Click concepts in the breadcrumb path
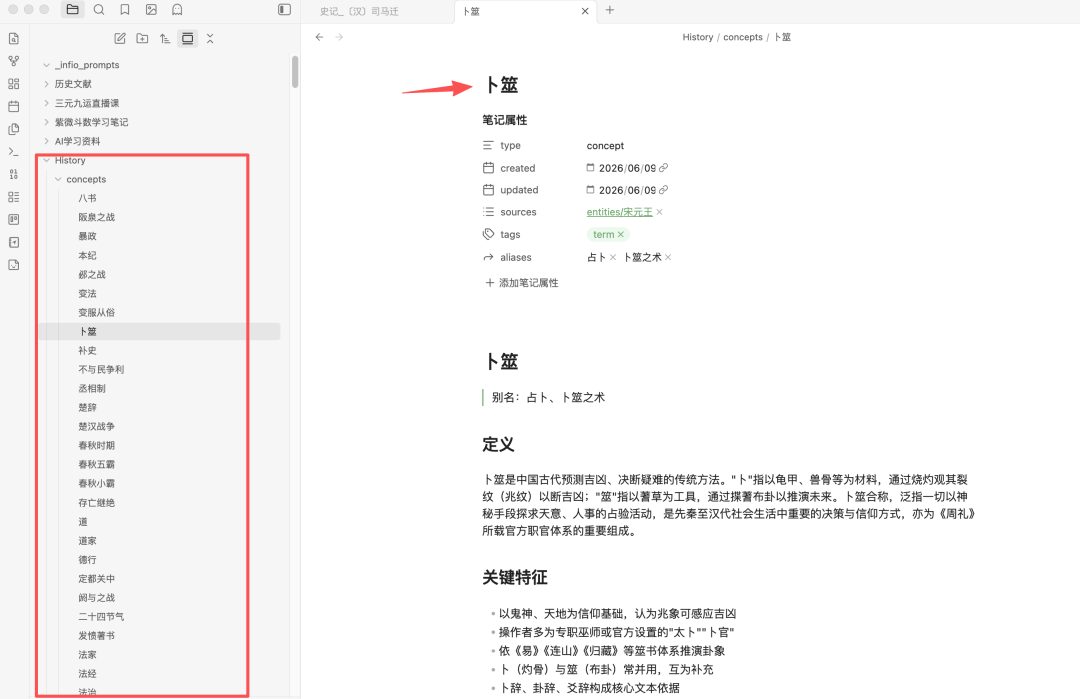This screenshot has width=1080, height=699. point(742,37)
